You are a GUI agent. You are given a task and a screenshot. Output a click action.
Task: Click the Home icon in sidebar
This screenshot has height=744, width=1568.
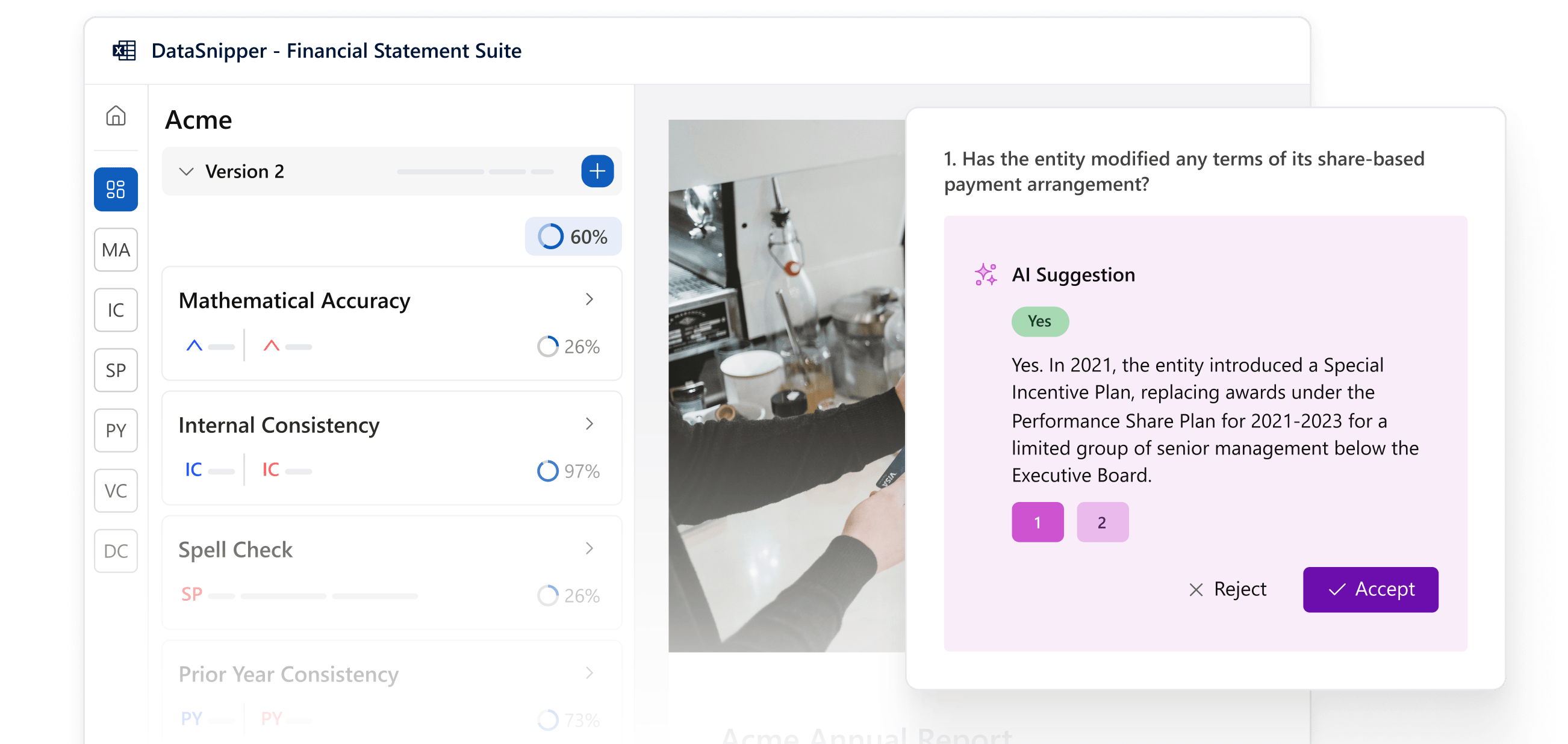pos(116,116)
